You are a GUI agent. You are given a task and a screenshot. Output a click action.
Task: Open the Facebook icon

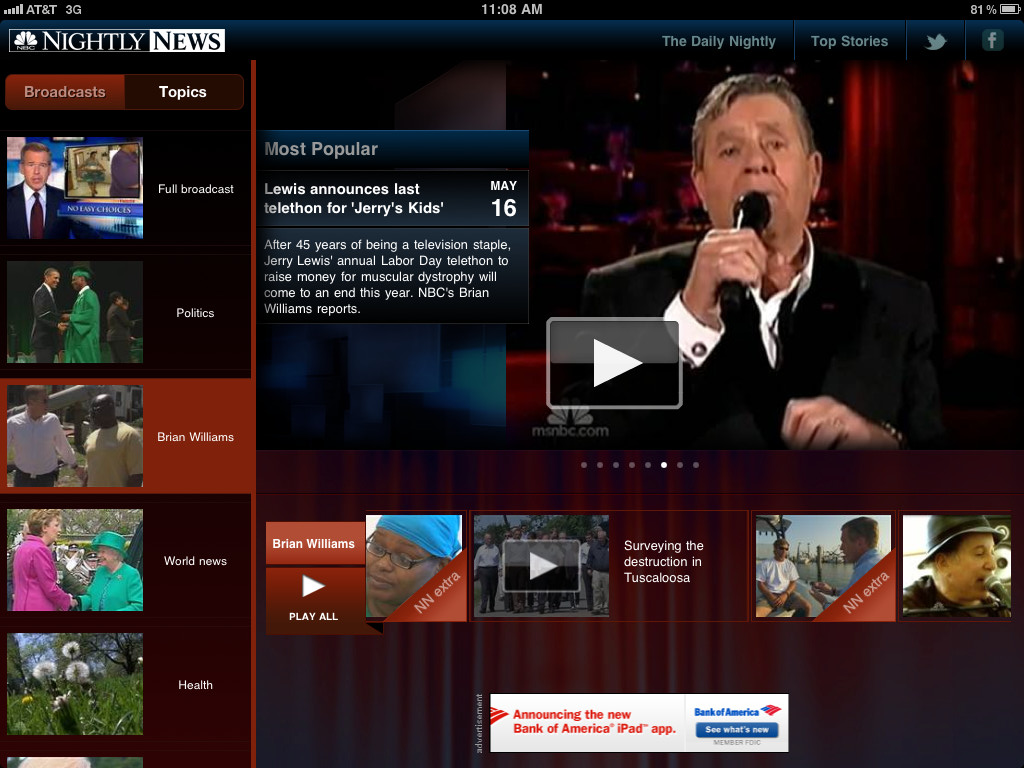click(x=992, y=40)
